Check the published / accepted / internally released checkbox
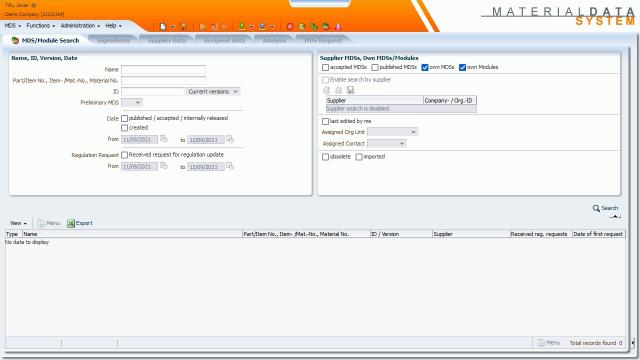Viewport: 640px width, 360px height. [x=124, y=118]
